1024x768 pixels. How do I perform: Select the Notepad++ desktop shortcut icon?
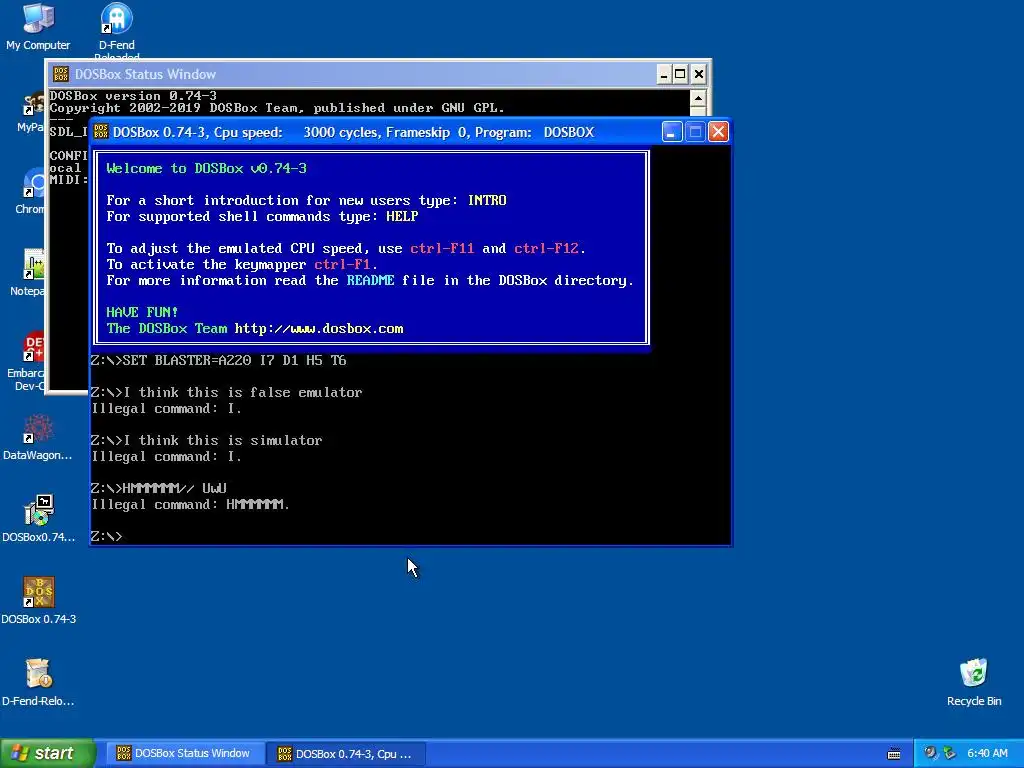coord(27,273)
